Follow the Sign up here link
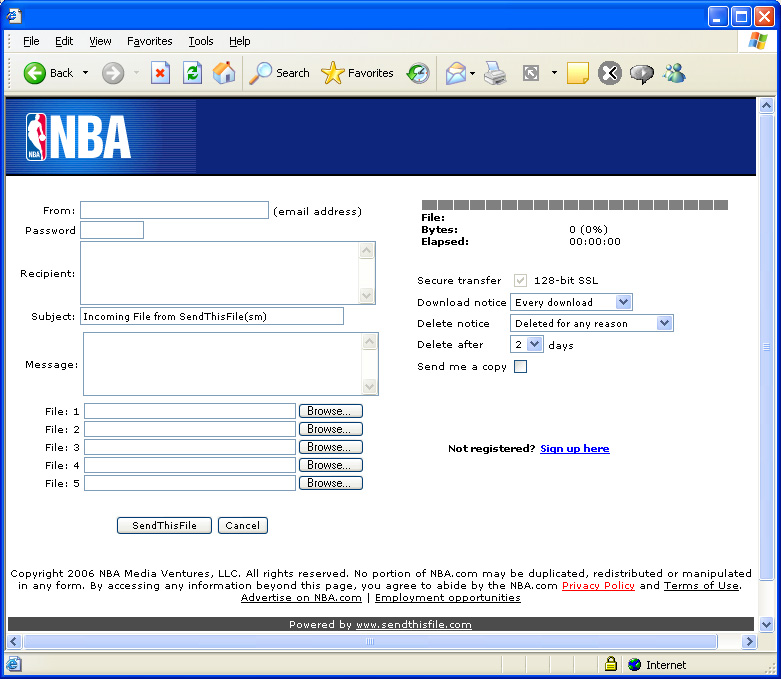This screenshot has width=781, height=679. [574, 449]
